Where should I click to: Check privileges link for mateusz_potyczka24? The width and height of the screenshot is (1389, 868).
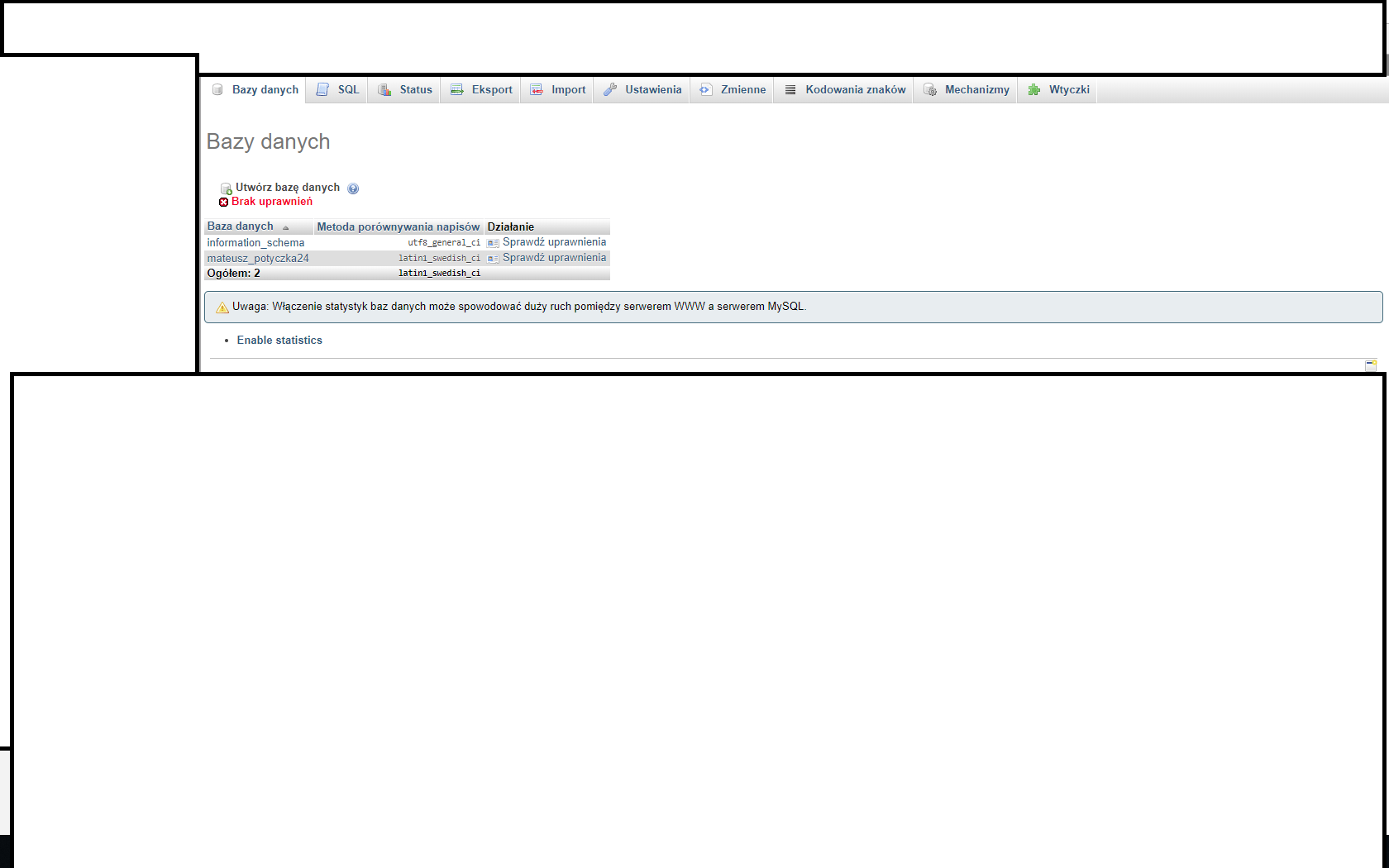[x=554, y=258]
